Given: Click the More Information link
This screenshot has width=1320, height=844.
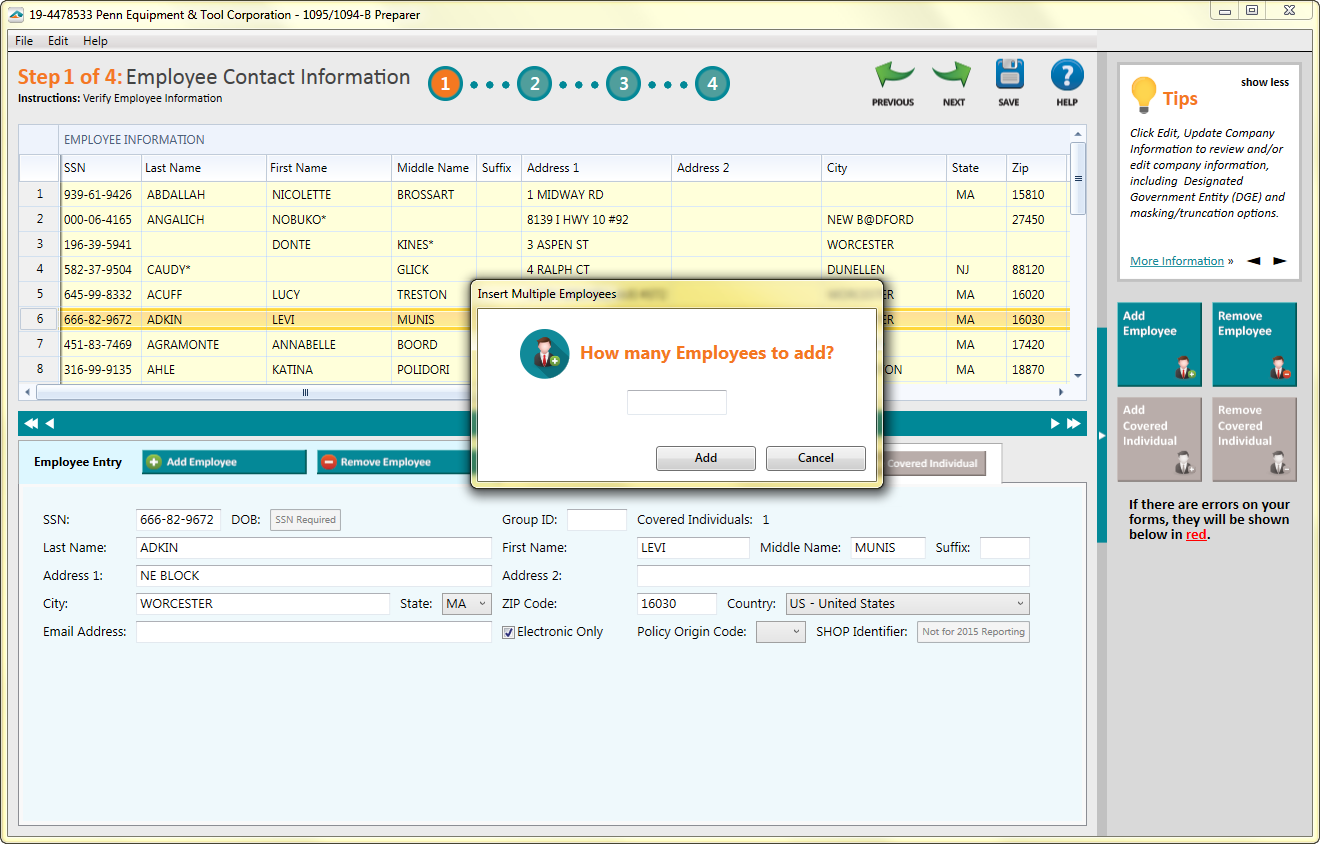Looking at the screenshot, I should (x=1176, y=261).
